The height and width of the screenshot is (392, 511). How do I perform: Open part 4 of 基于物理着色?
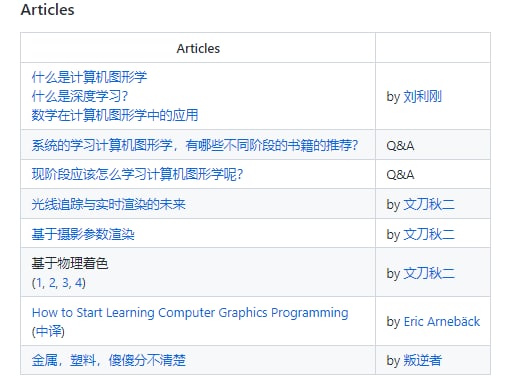click(79, 283)
